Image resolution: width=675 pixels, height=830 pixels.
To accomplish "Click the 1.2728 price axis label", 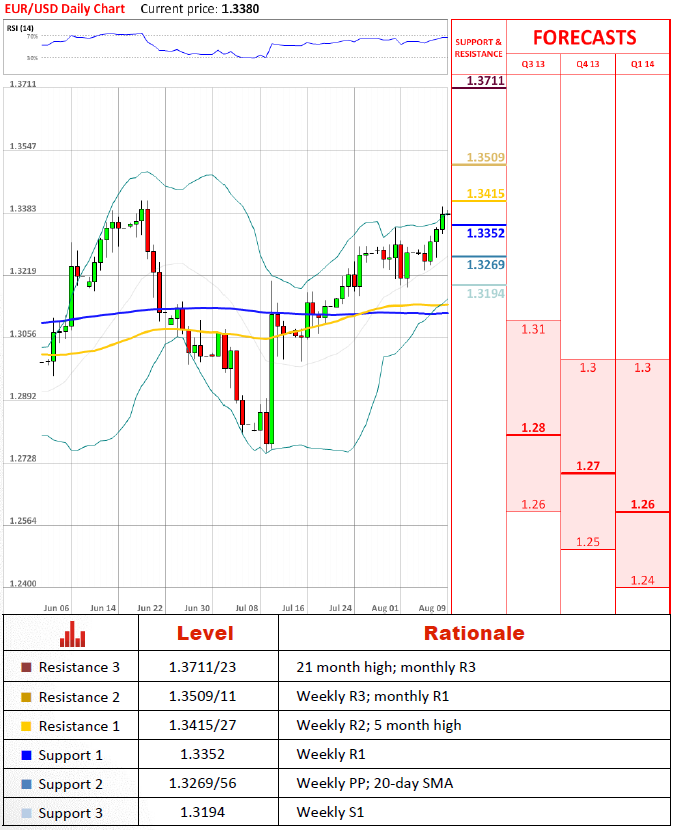I will (x=23, y=458).
